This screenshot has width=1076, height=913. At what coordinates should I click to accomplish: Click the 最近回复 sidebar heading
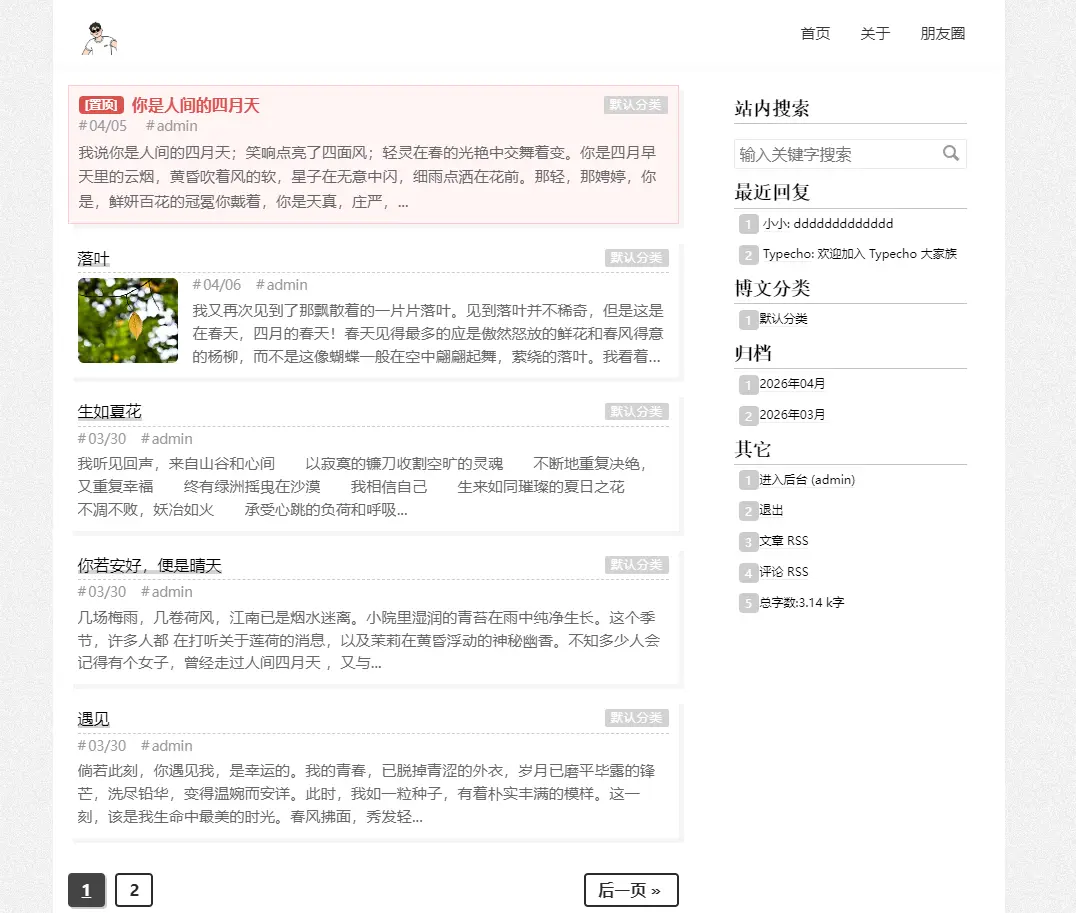coord(772,192)
